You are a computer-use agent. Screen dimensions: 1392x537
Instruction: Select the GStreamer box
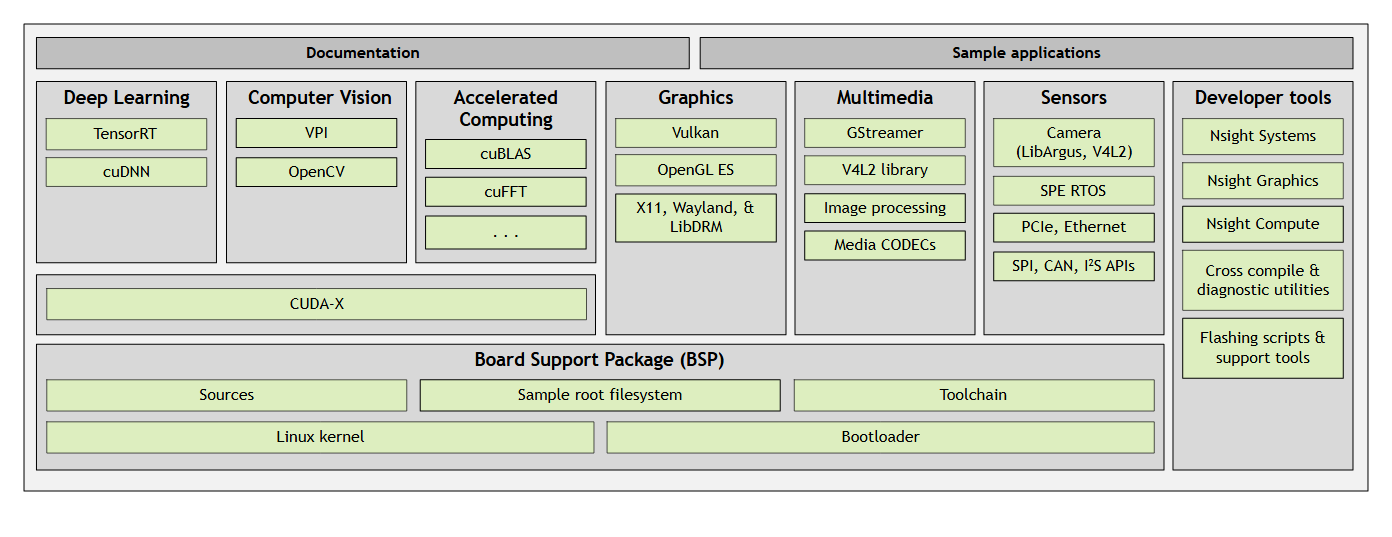click(x=885, y=133)
